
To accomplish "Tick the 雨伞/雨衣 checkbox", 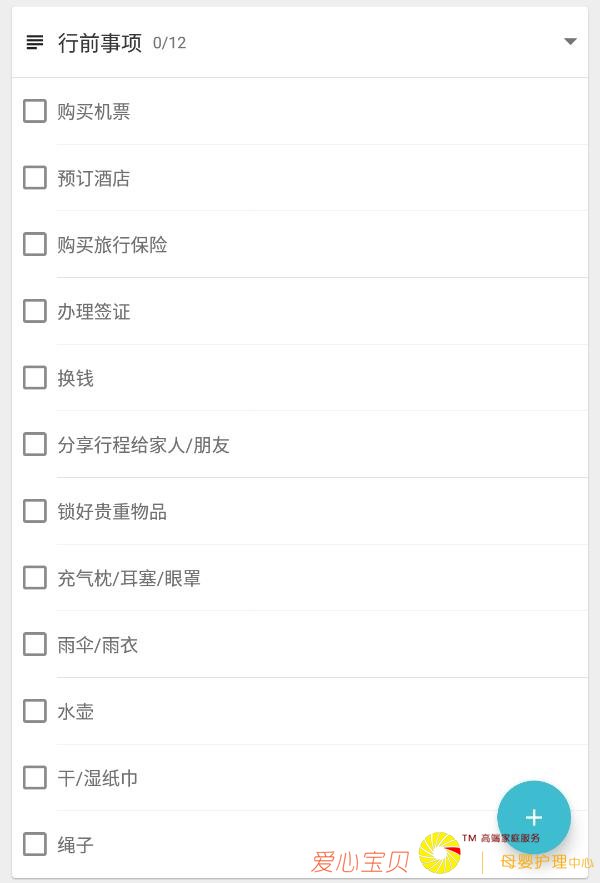I will point(34,644).
